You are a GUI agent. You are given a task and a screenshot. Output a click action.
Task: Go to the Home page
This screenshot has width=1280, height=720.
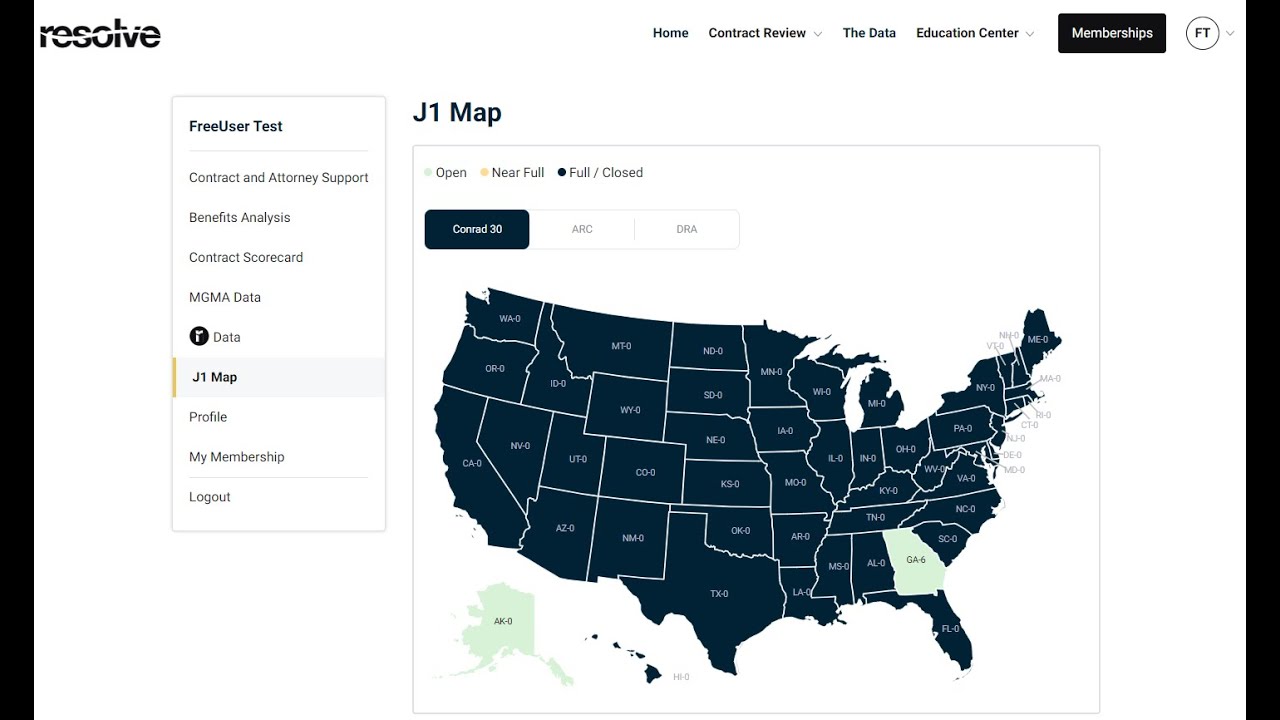tap(670, 33)
